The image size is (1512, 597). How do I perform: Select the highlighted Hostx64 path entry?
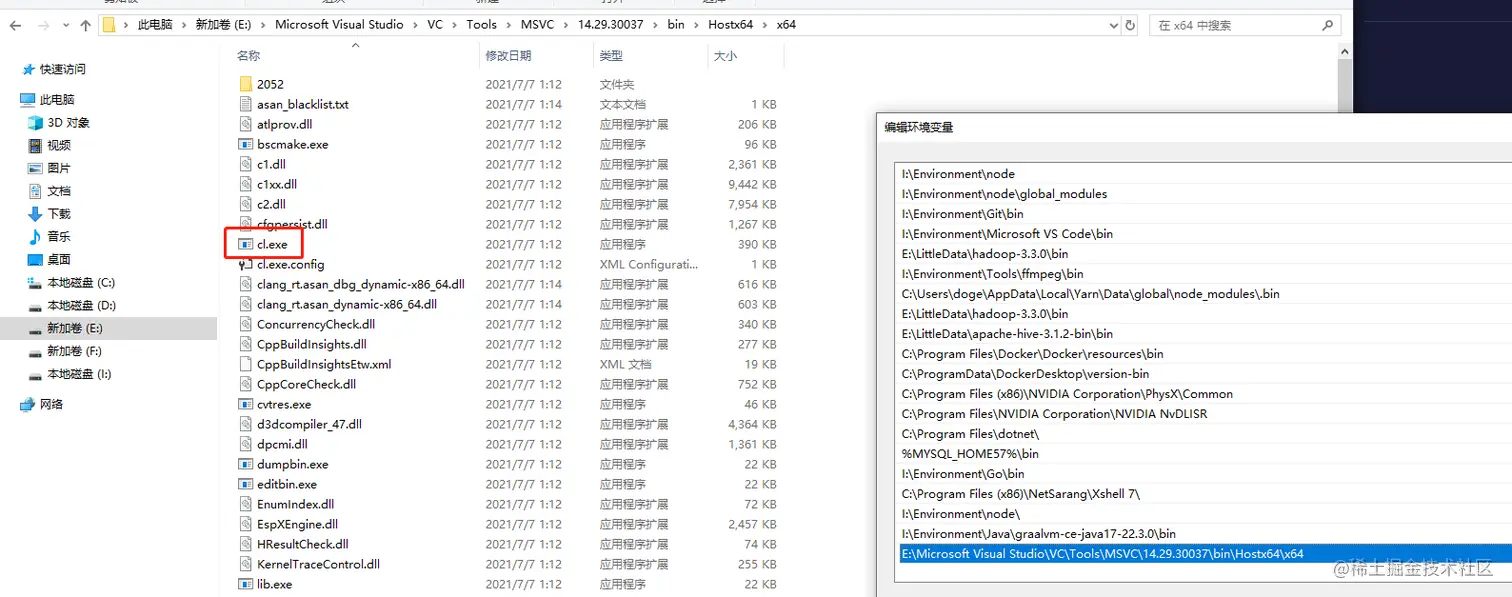click(1100, 553)
